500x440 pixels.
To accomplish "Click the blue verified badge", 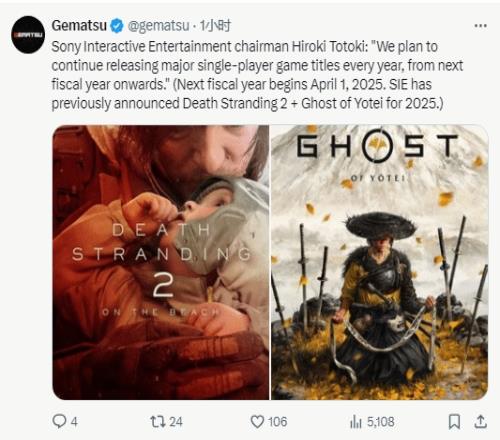I will 117,26.
